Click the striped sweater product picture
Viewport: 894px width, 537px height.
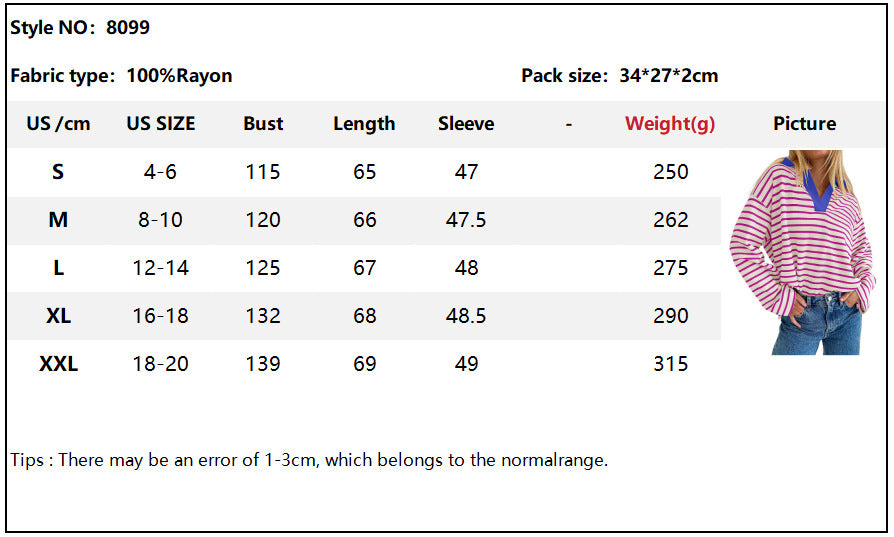click(802, 253)
